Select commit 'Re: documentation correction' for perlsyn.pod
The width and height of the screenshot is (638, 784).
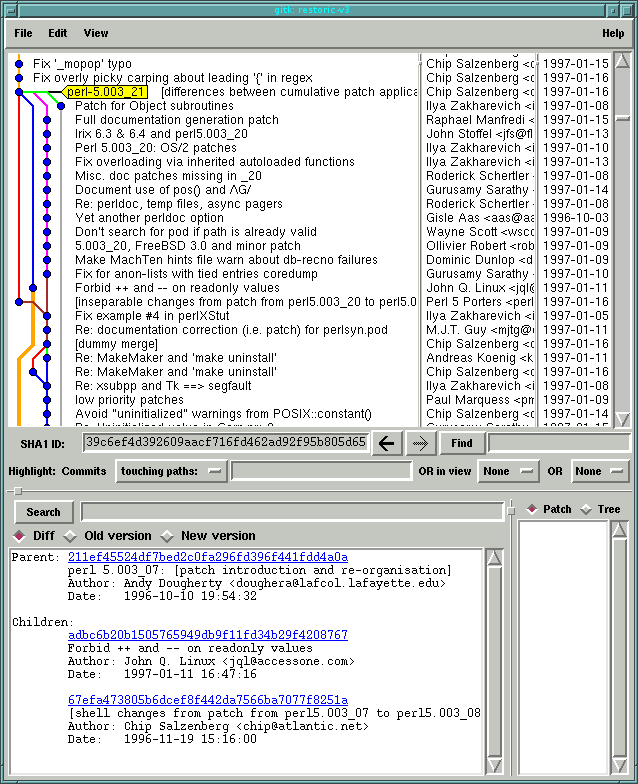pyautogui.click(x=232, y=330)
